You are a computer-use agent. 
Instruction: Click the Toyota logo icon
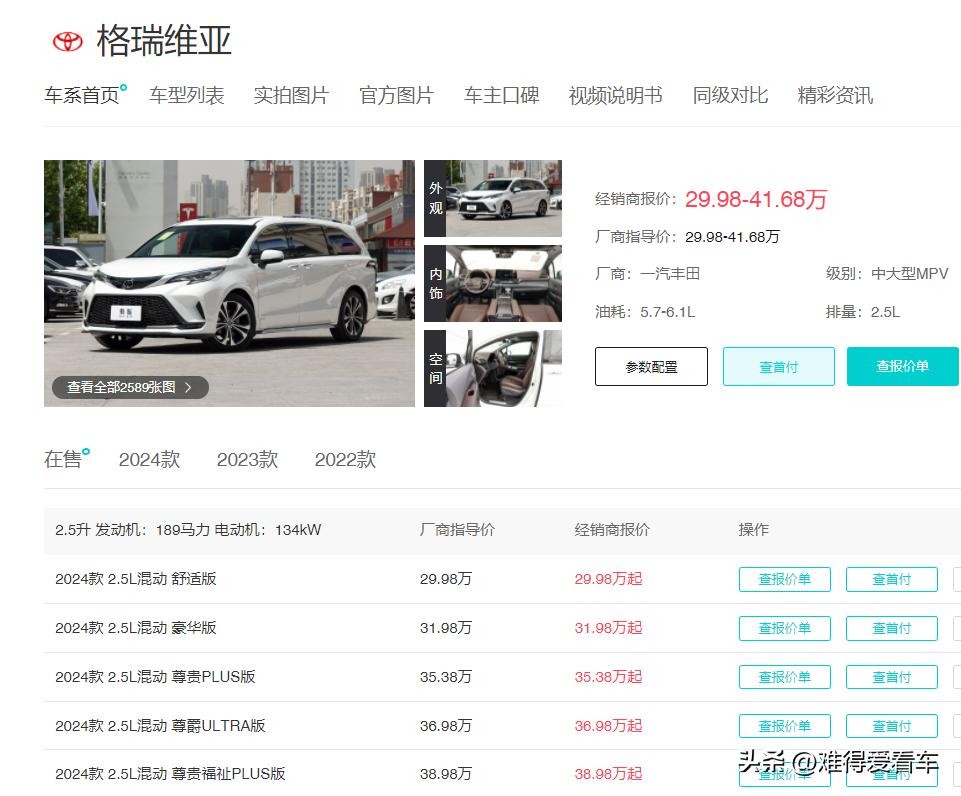tap(68, 41)
